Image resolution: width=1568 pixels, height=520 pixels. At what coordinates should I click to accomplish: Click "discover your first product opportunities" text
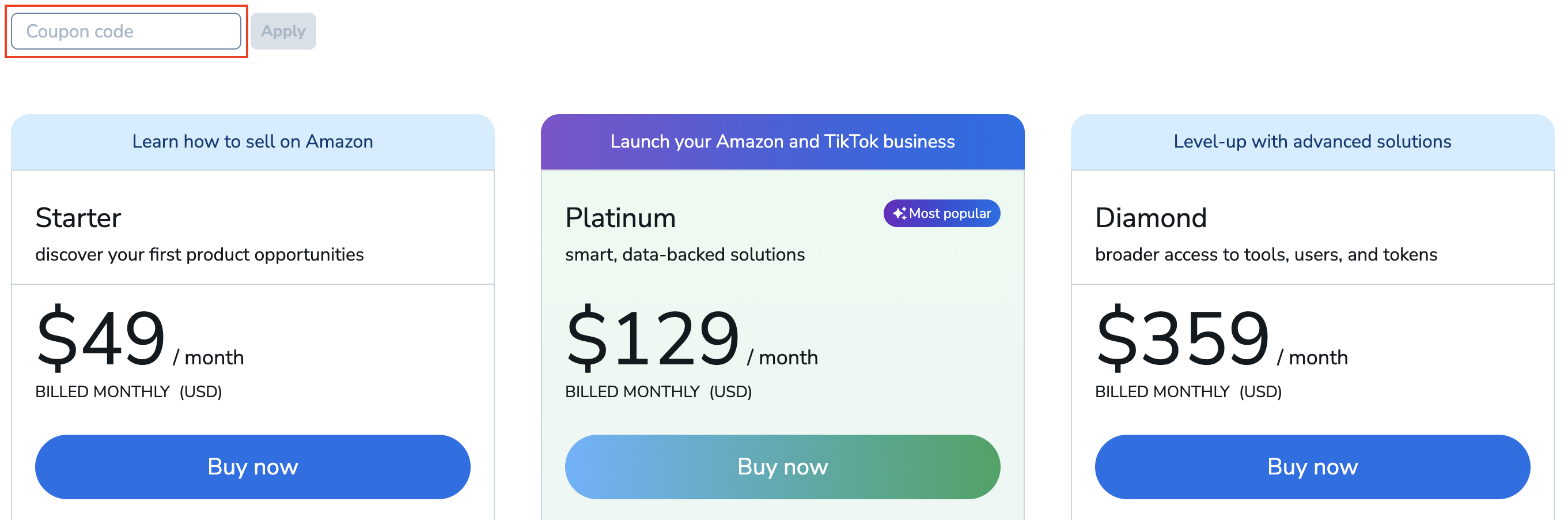pyautogui.click(x=199, y=254)
